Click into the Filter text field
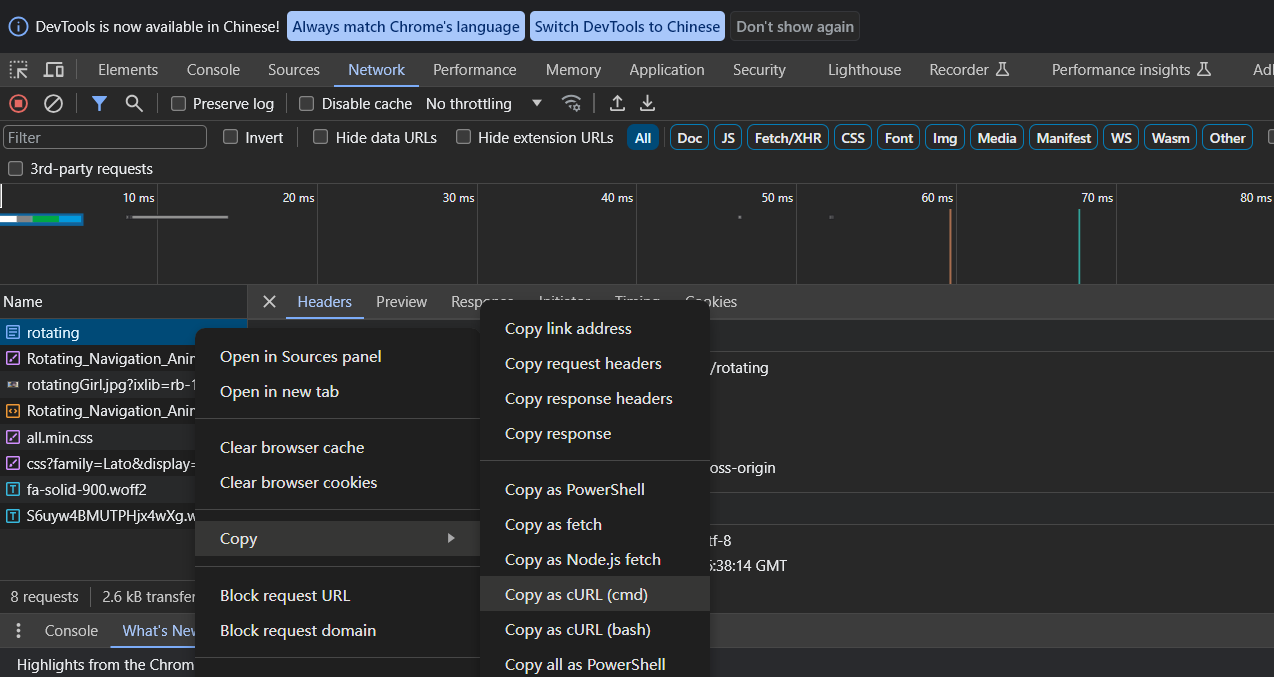 pos(105,137)
